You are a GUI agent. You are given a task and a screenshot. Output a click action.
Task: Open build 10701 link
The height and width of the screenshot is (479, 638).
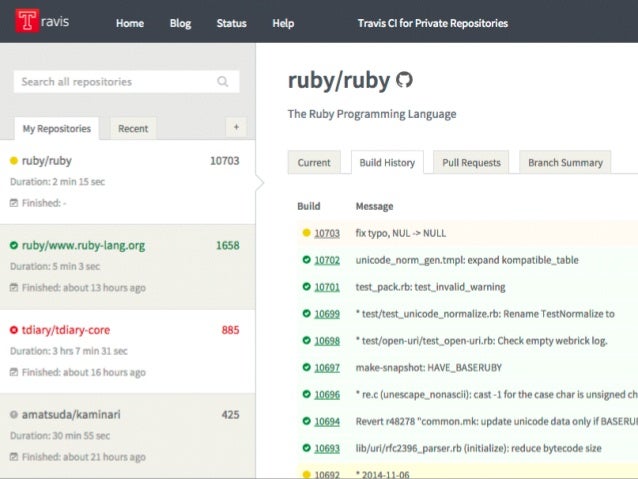pos(327,287)
